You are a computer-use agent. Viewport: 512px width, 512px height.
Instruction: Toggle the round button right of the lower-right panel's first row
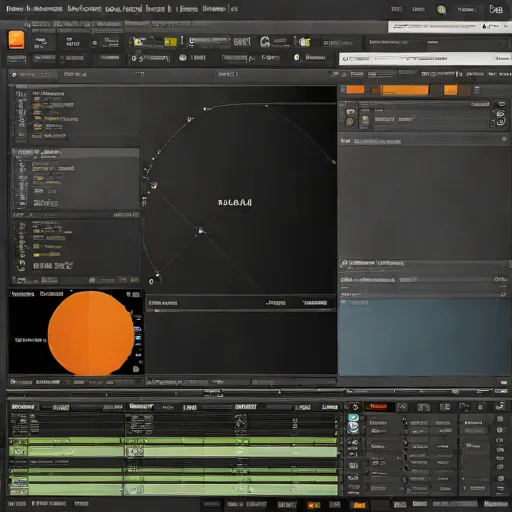pos(500,419)
